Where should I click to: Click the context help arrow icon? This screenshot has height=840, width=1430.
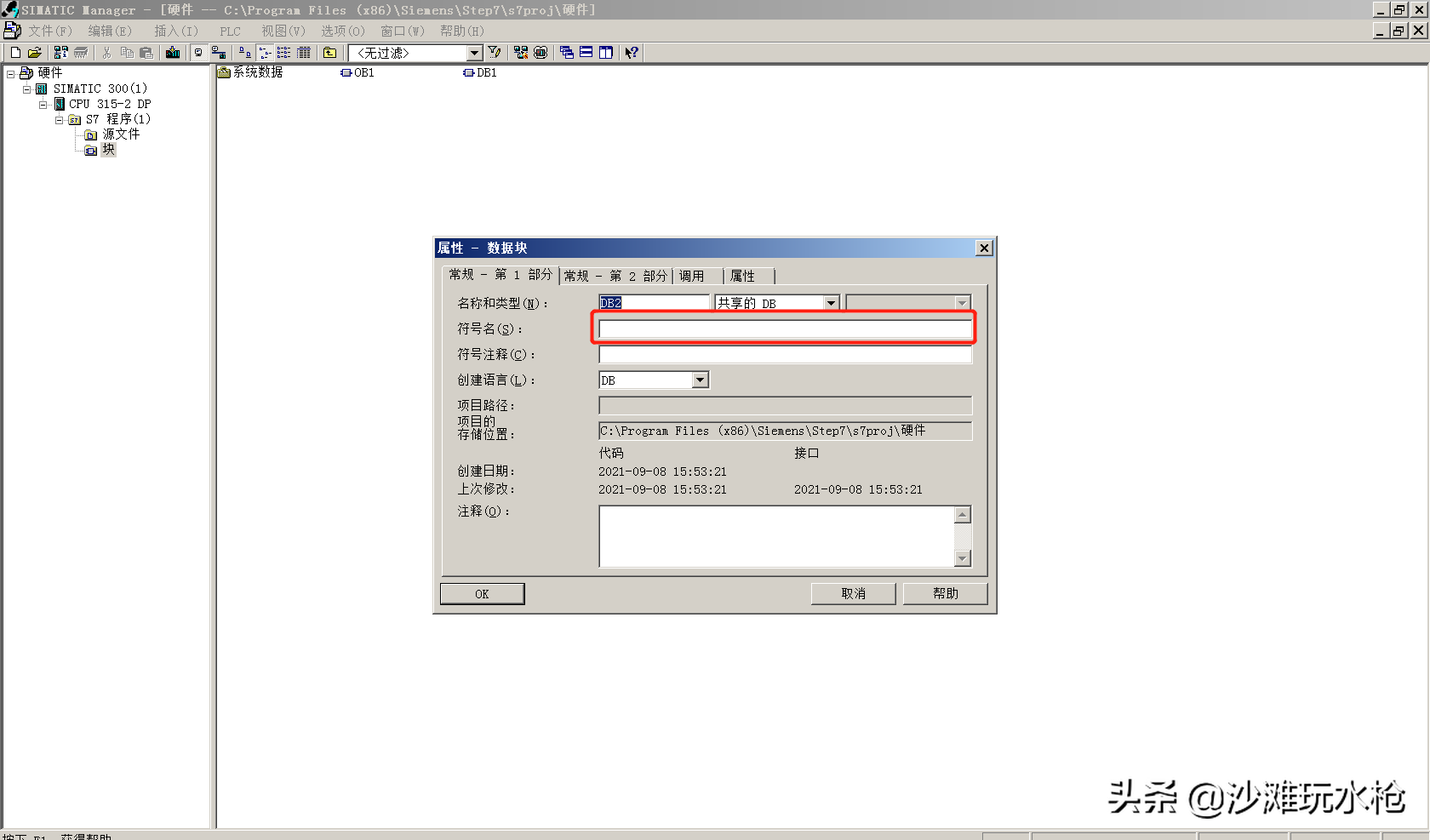632,53
